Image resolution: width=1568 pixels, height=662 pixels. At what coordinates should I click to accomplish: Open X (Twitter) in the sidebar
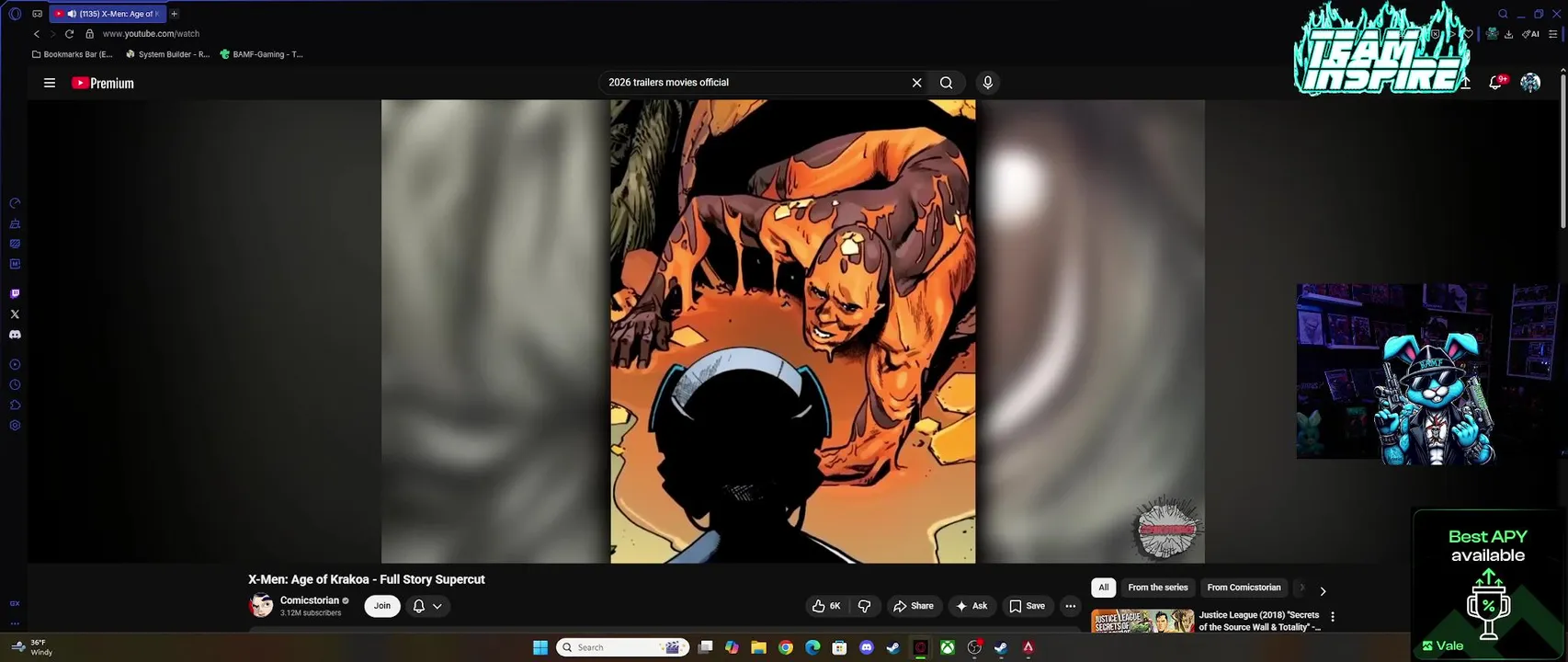[15, 314]
